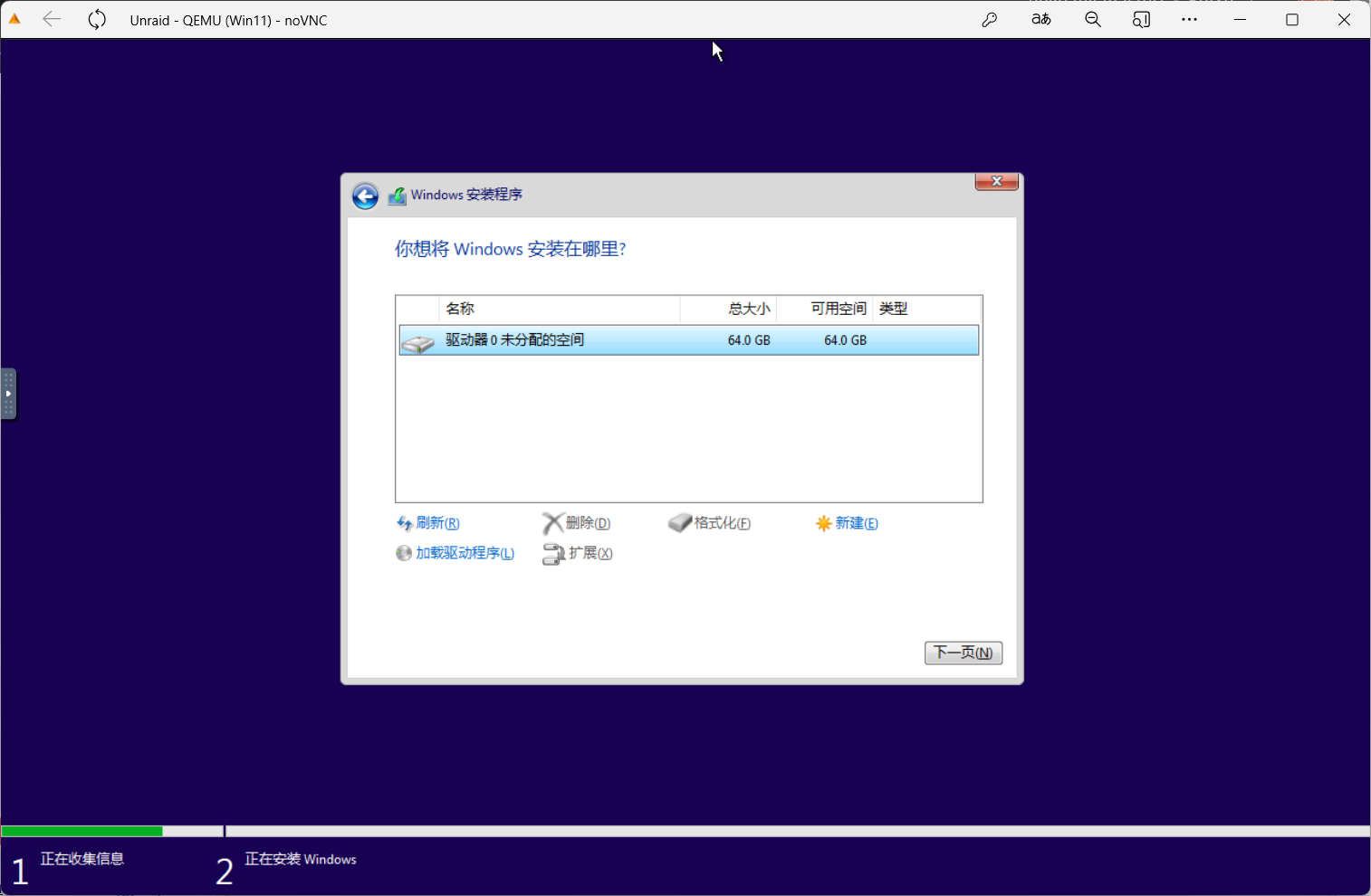Image resolution: width=1371 pixels, height=896 pixels.
Task: Click the blue back arrow in setup
Action: click(365, 196)
